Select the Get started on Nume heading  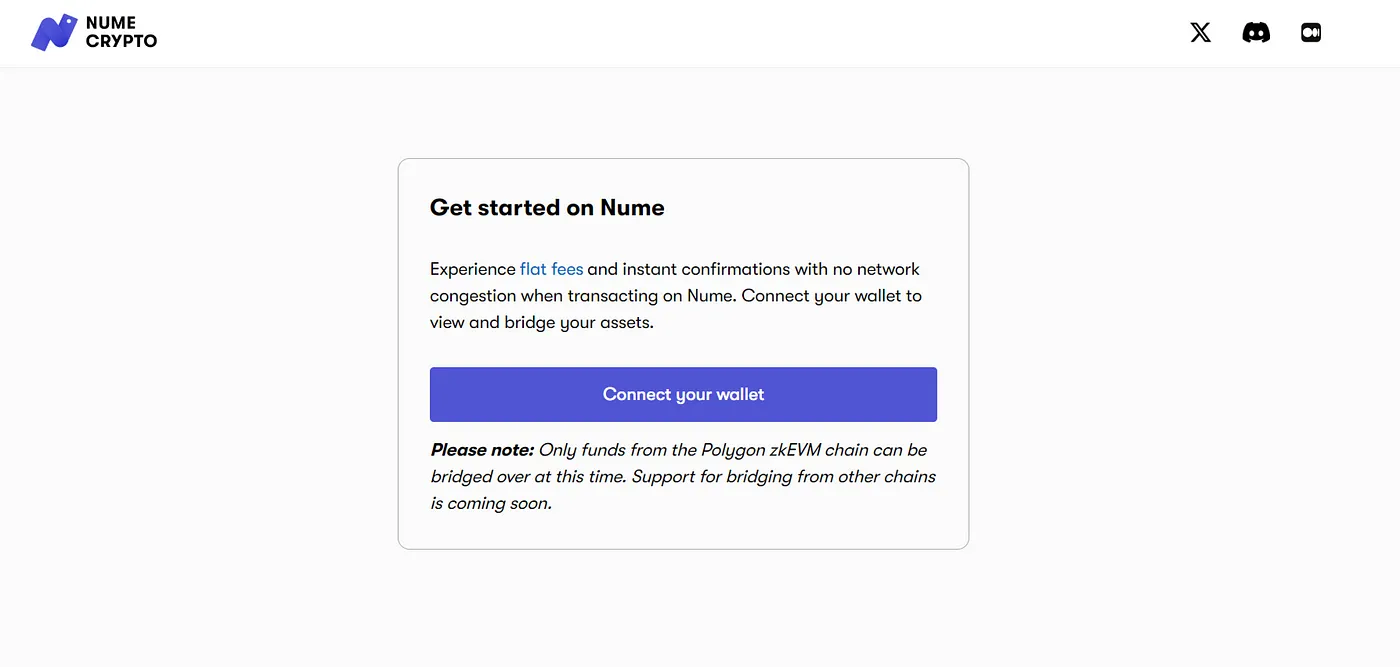(547, 207)
